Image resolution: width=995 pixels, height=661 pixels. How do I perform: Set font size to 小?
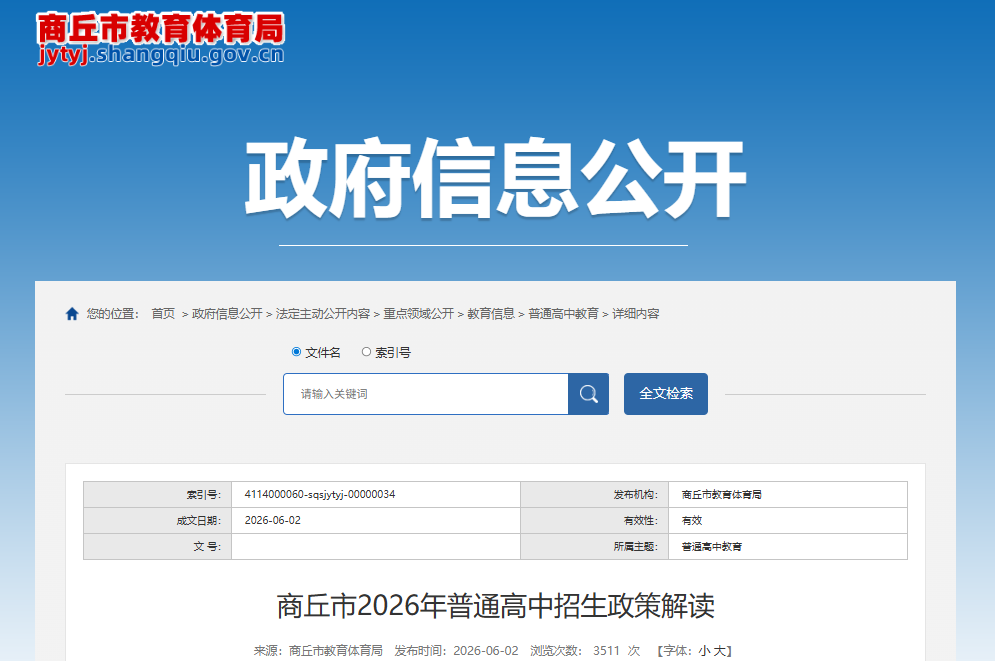click(704, 651)
